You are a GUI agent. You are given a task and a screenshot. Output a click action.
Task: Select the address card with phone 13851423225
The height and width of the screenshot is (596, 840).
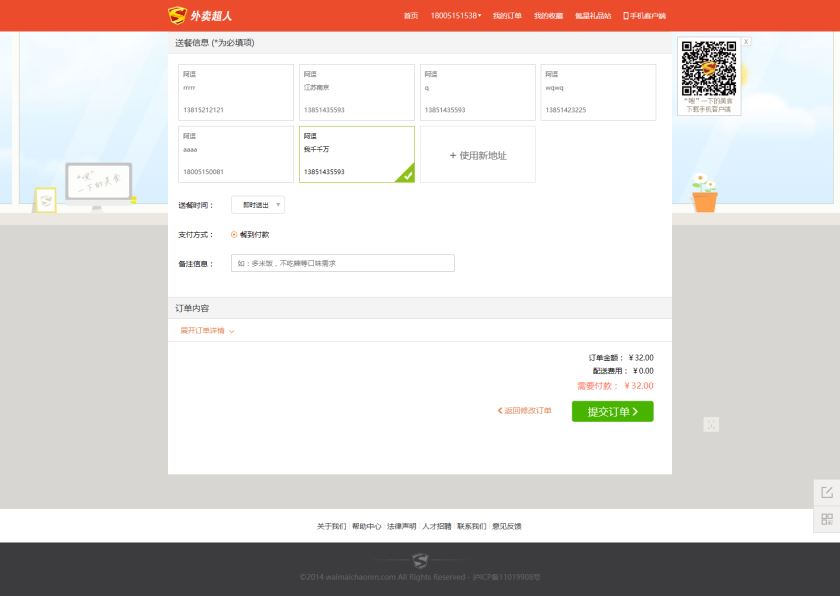[x=598, y=92]
